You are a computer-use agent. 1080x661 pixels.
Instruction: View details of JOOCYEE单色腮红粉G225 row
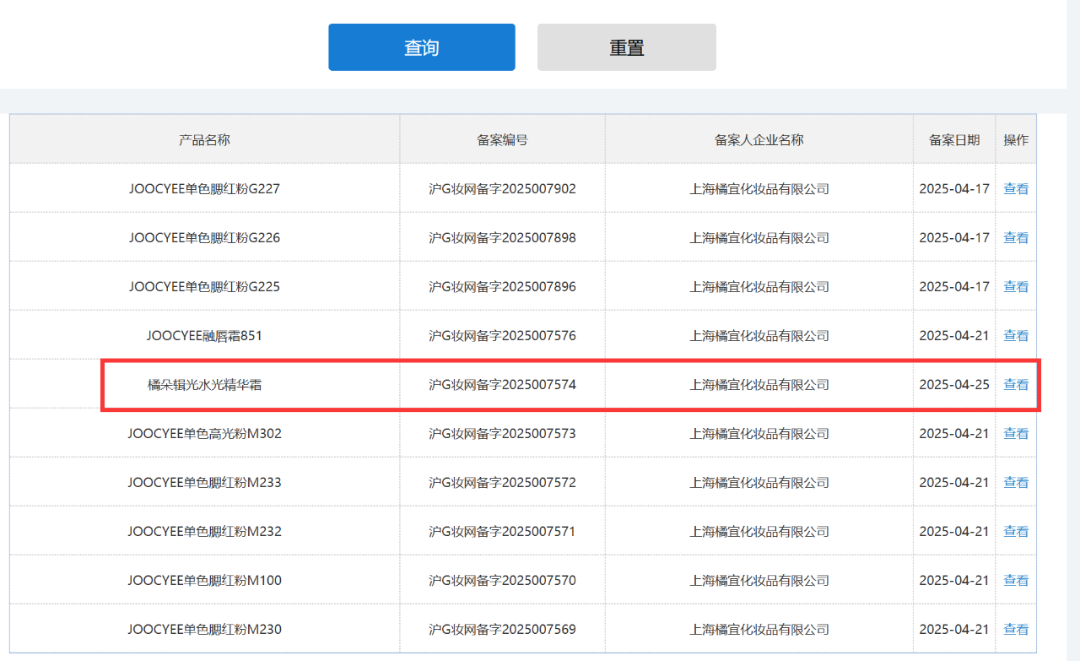pyautogui.click(x=1016, y=287)
